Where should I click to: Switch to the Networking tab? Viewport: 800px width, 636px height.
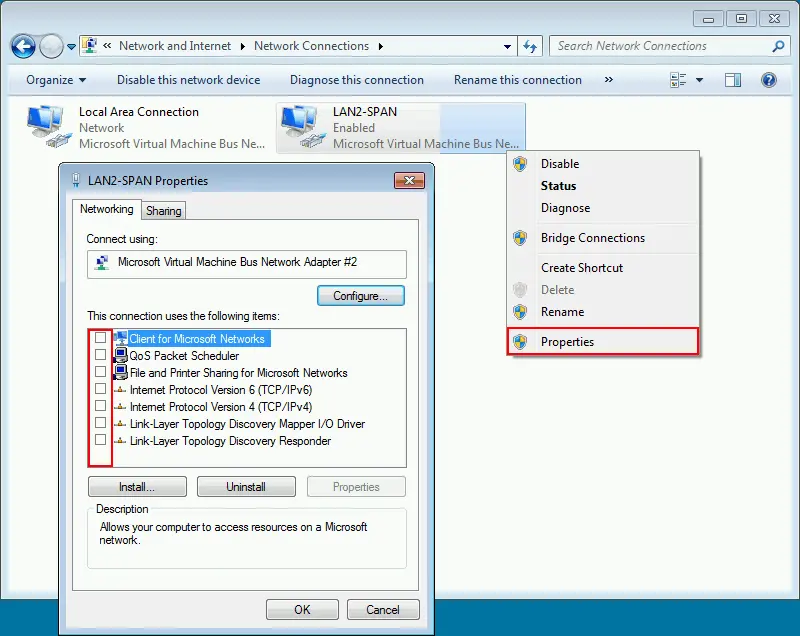(x=106, y=209)
